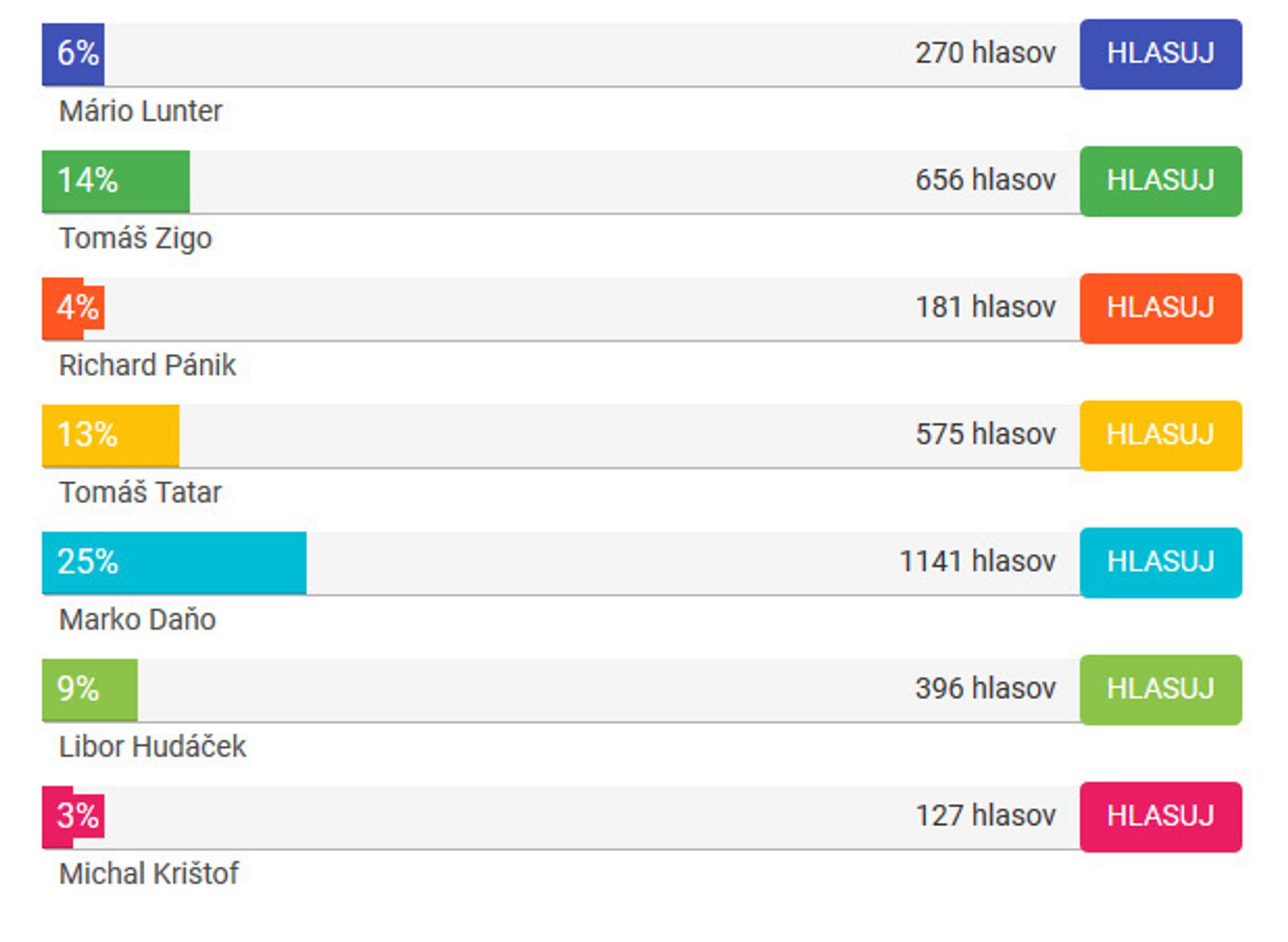
Task: Click the HLASUJ button for Mário Lunter
Action: pyautogui.click(x=1160, y=54)
